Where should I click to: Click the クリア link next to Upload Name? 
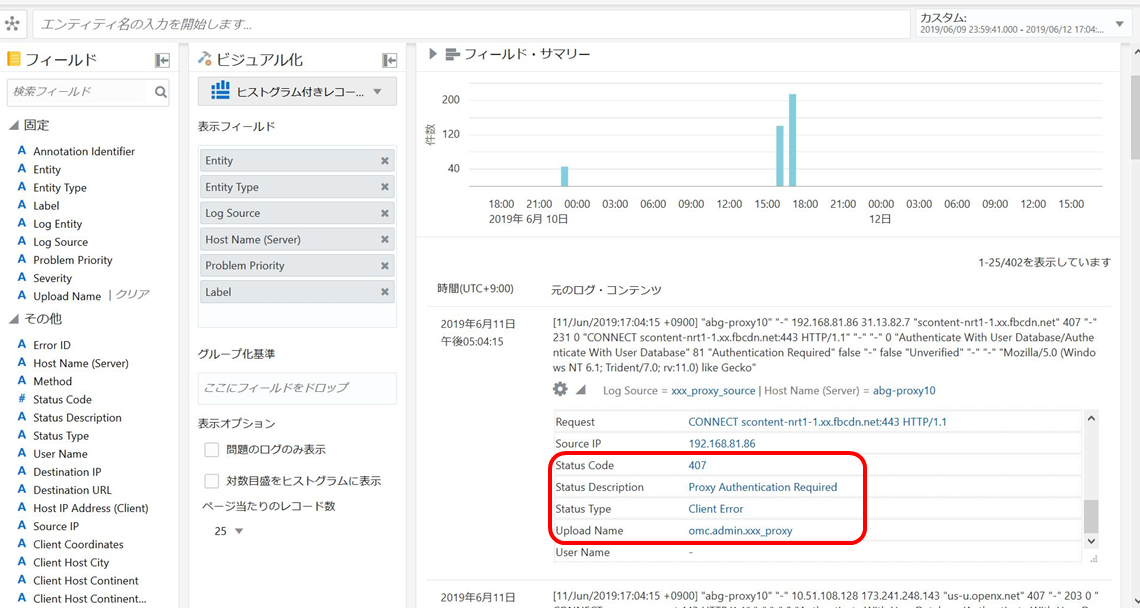pyautogui.click(x=132, y=295)
